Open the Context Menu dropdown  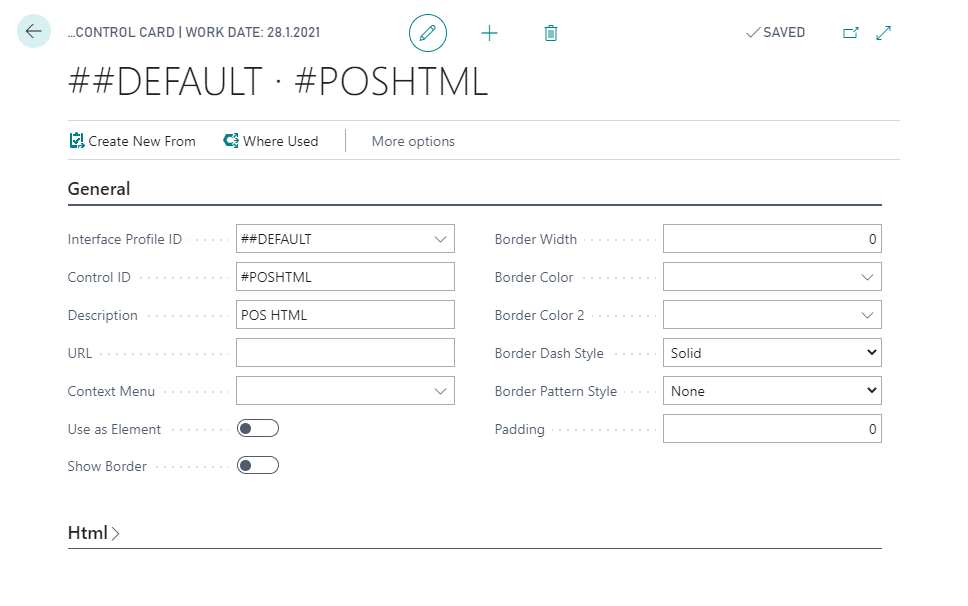click(440, 391)
